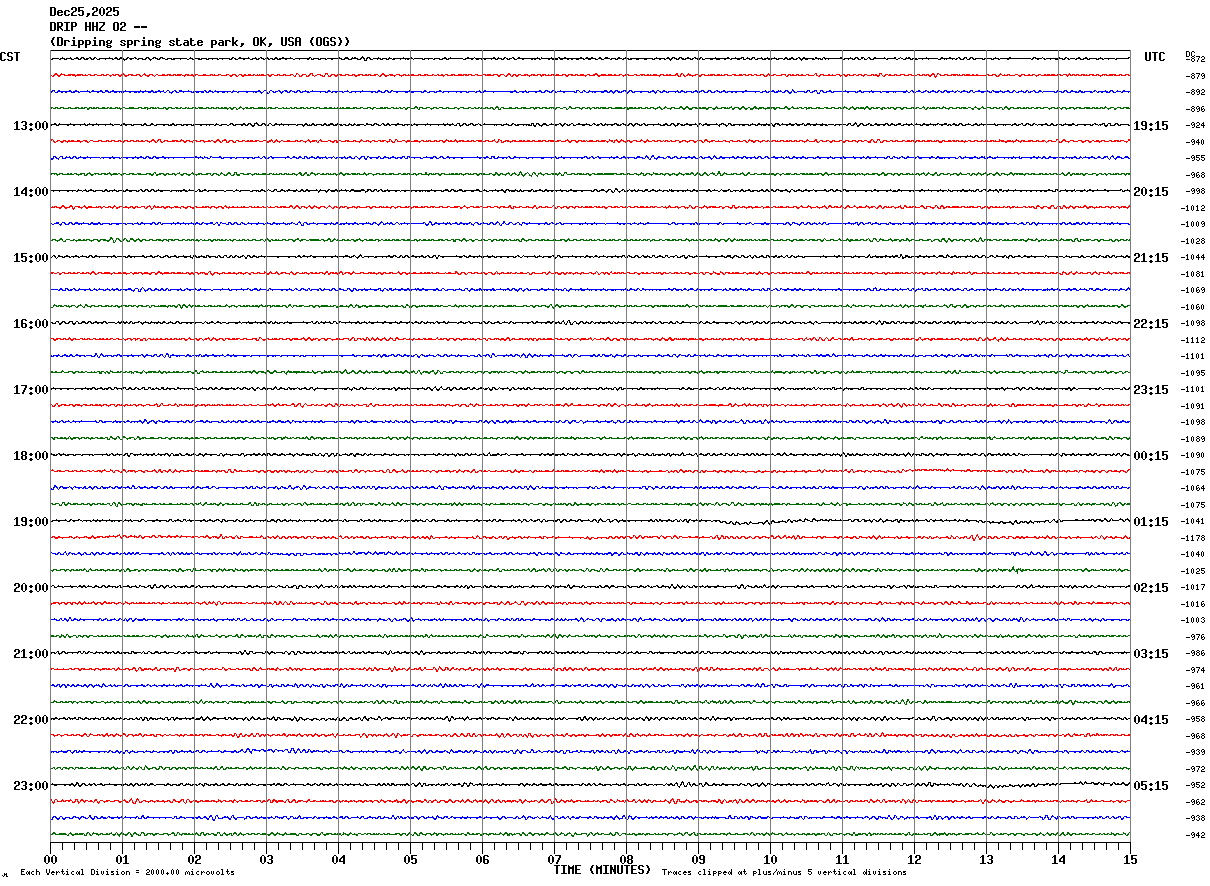This screenshot has height=886, width=1210.
Task: Click the 12 tick label on minutes axis
Action: (914, 859)
